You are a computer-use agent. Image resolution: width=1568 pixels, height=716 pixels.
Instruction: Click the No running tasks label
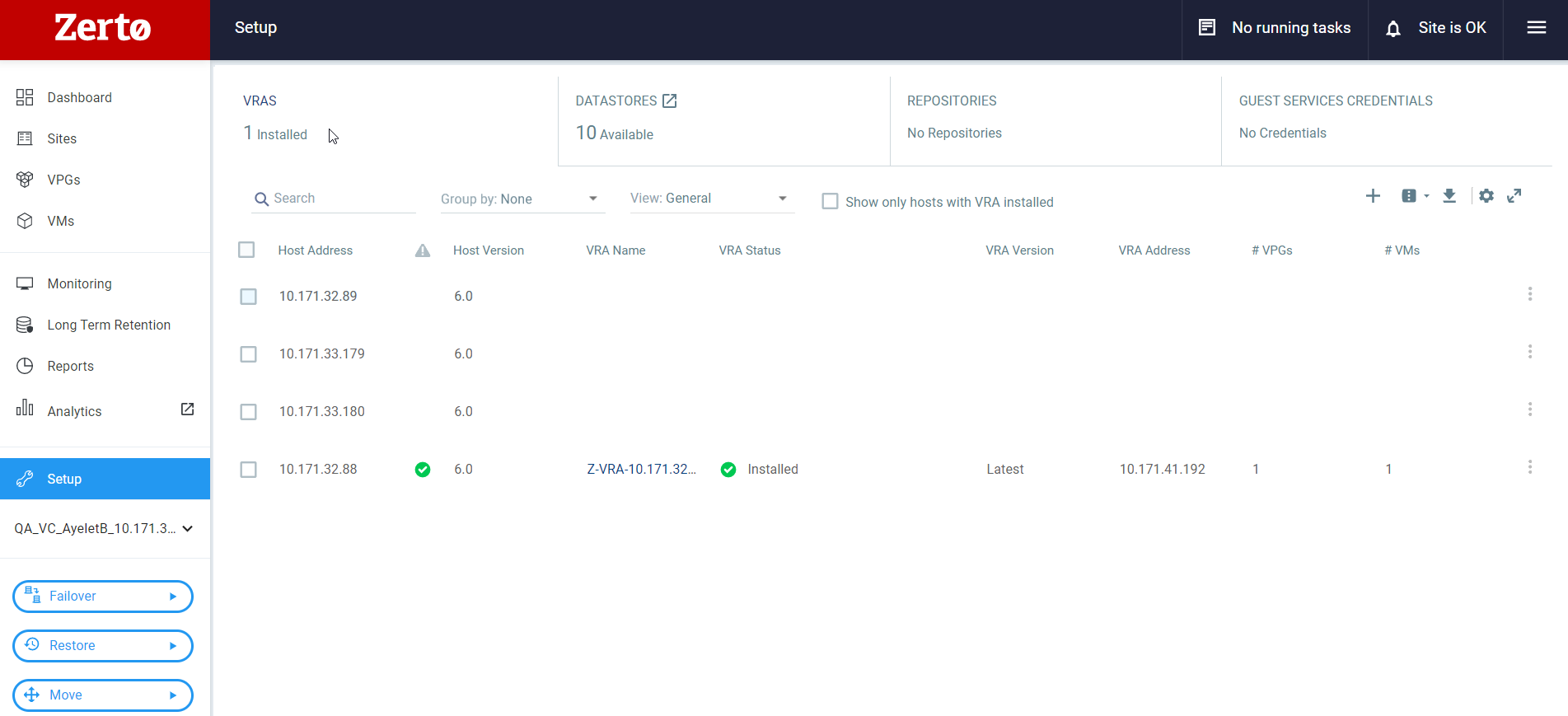pyautogui.click(x=1291, y=28)
